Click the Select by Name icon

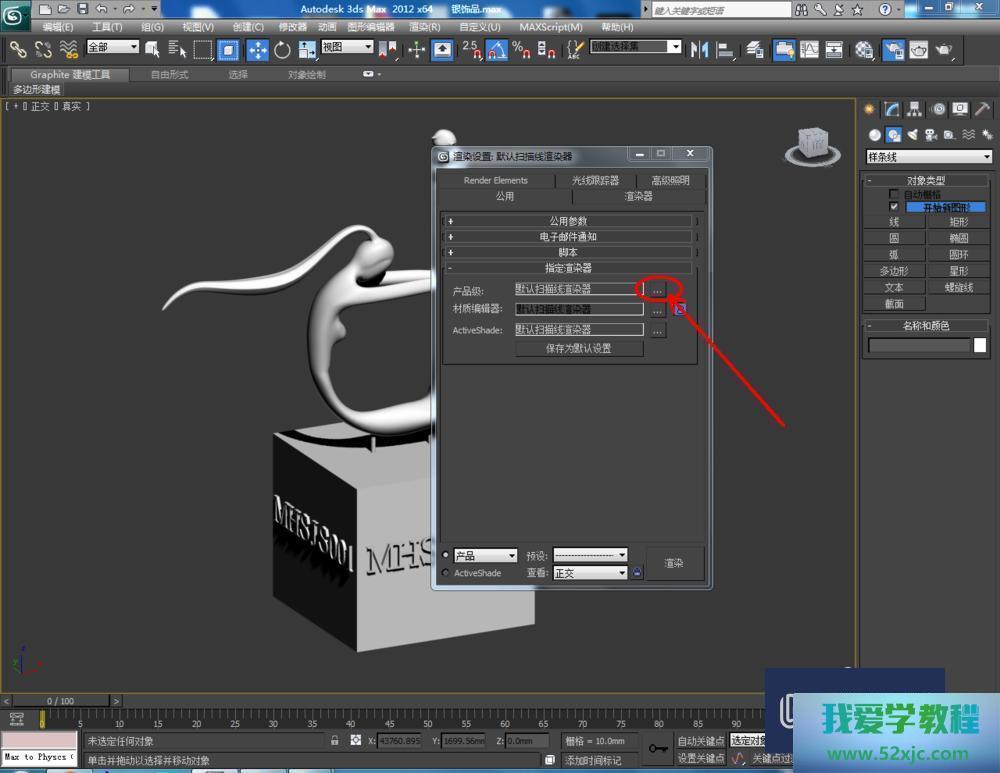tap(178, 49)
